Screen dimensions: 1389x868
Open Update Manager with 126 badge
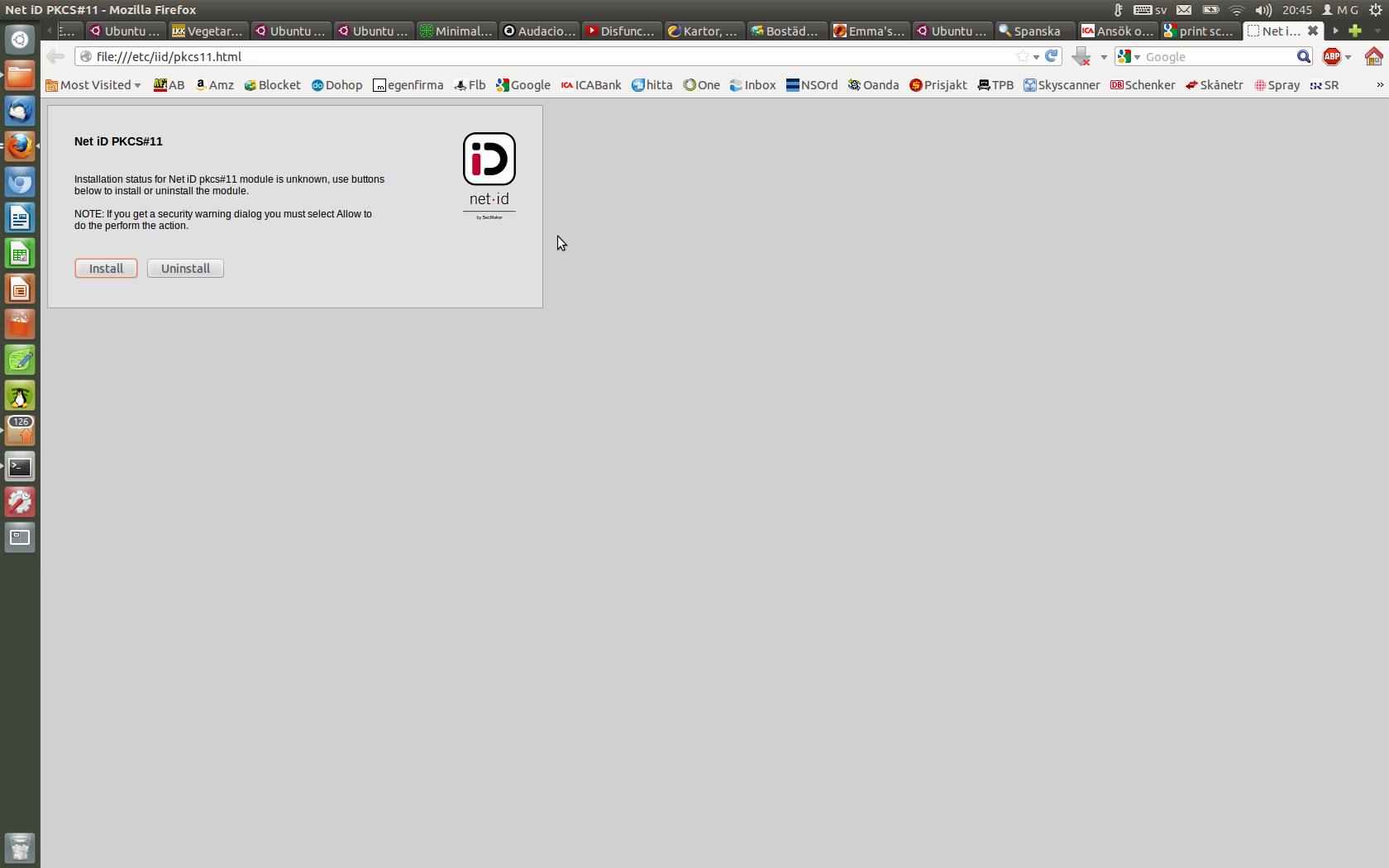pyautogui.click(x=20, y=431)
